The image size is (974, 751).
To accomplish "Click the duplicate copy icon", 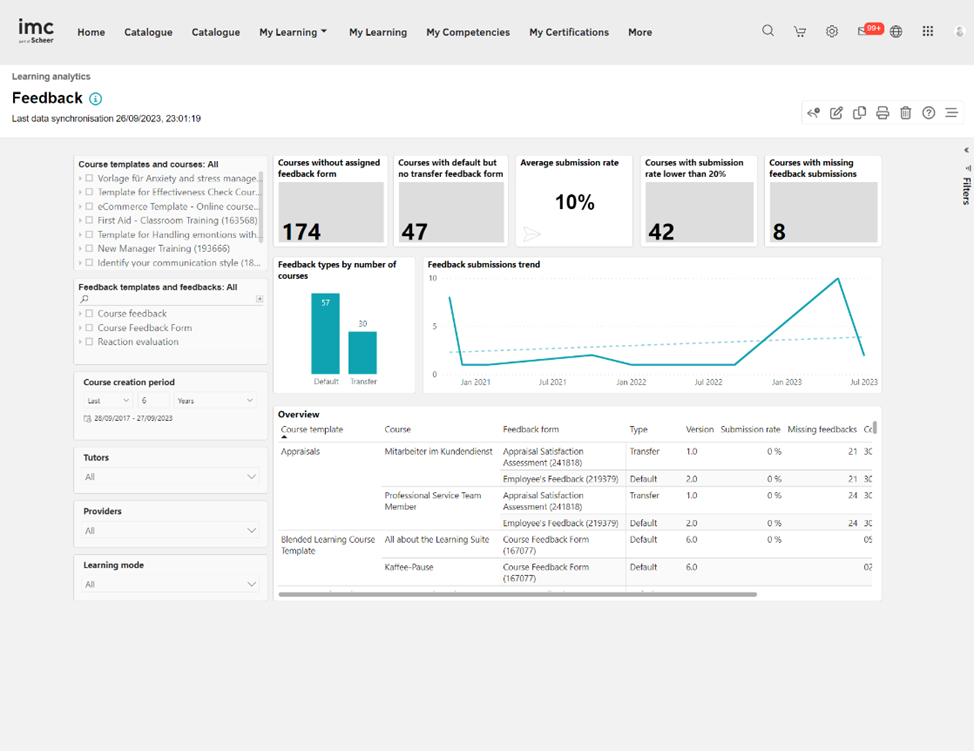I will pyautogui.click(x=859, y=113).
